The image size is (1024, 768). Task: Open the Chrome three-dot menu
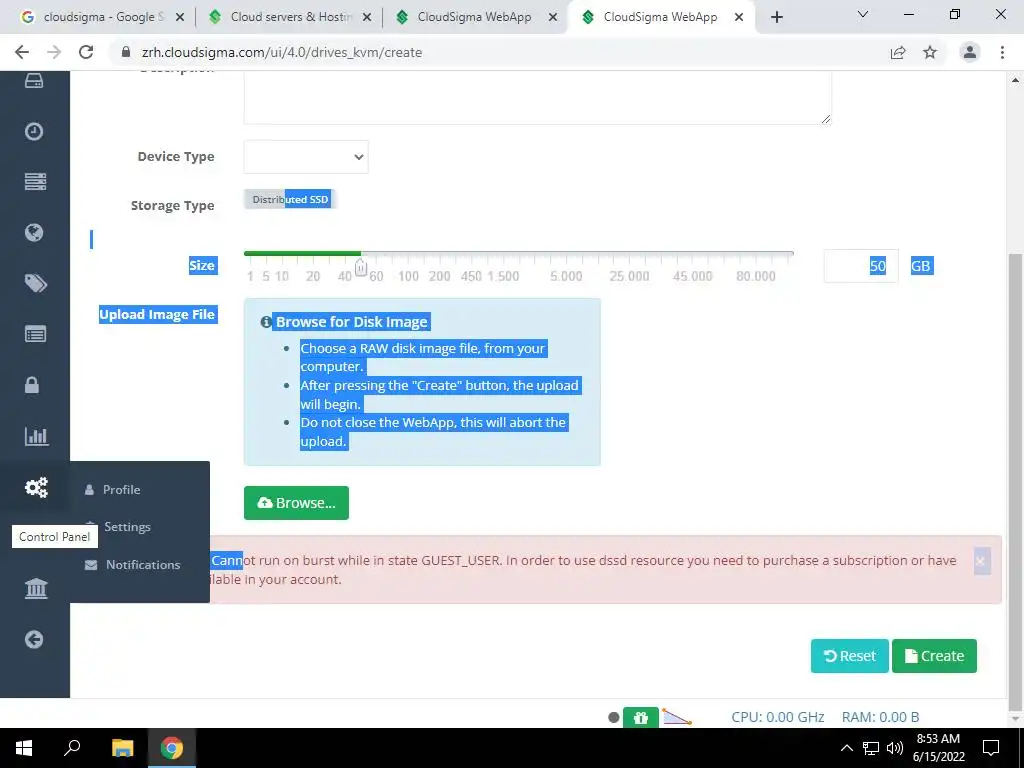[1002, 52]
